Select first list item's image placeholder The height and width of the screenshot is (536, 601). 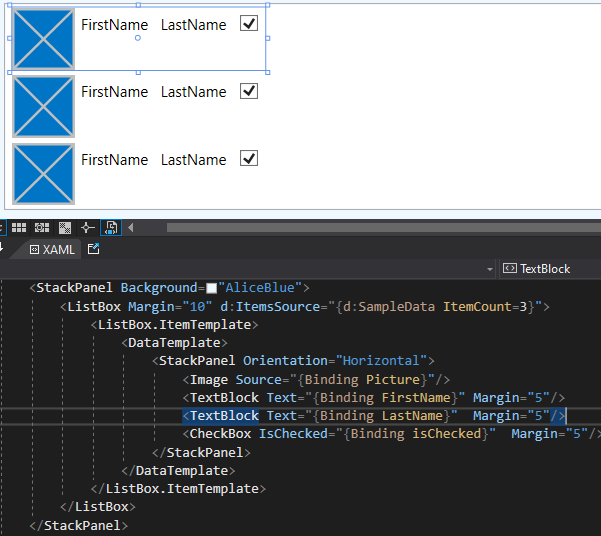tap(43, 39)
